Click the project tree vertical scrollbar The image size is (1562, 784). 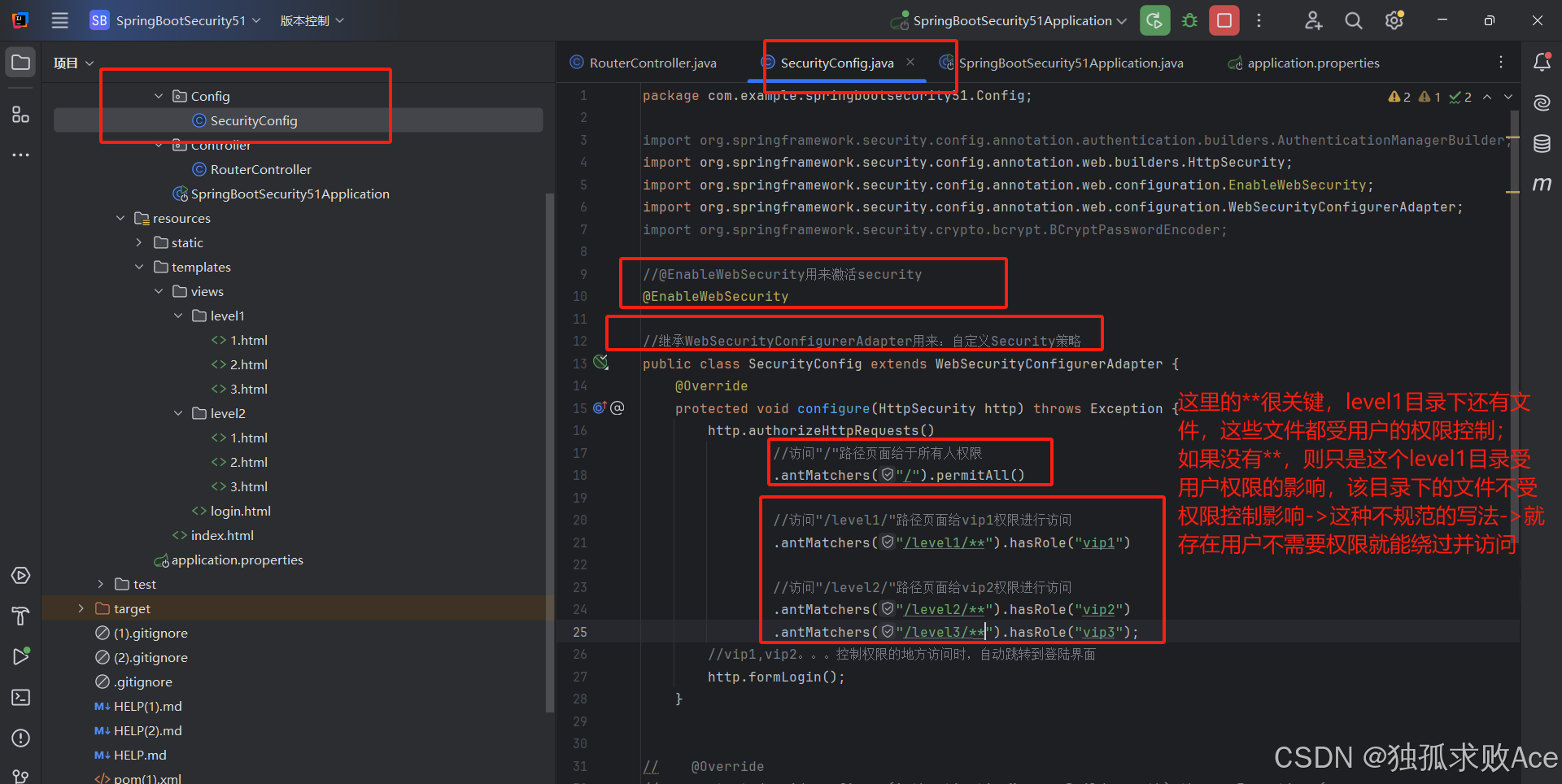549,451
